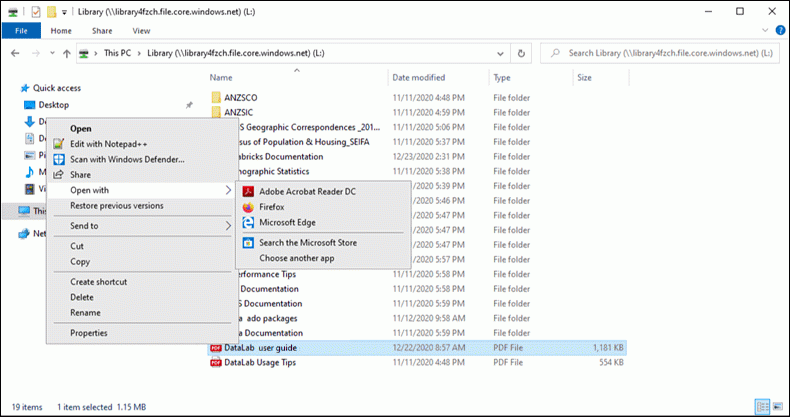Select the Census of Population & Housing_SEIFA folder
Viewport: 790px width, 417px height.
pyautogui.click(x=302, y=142)
